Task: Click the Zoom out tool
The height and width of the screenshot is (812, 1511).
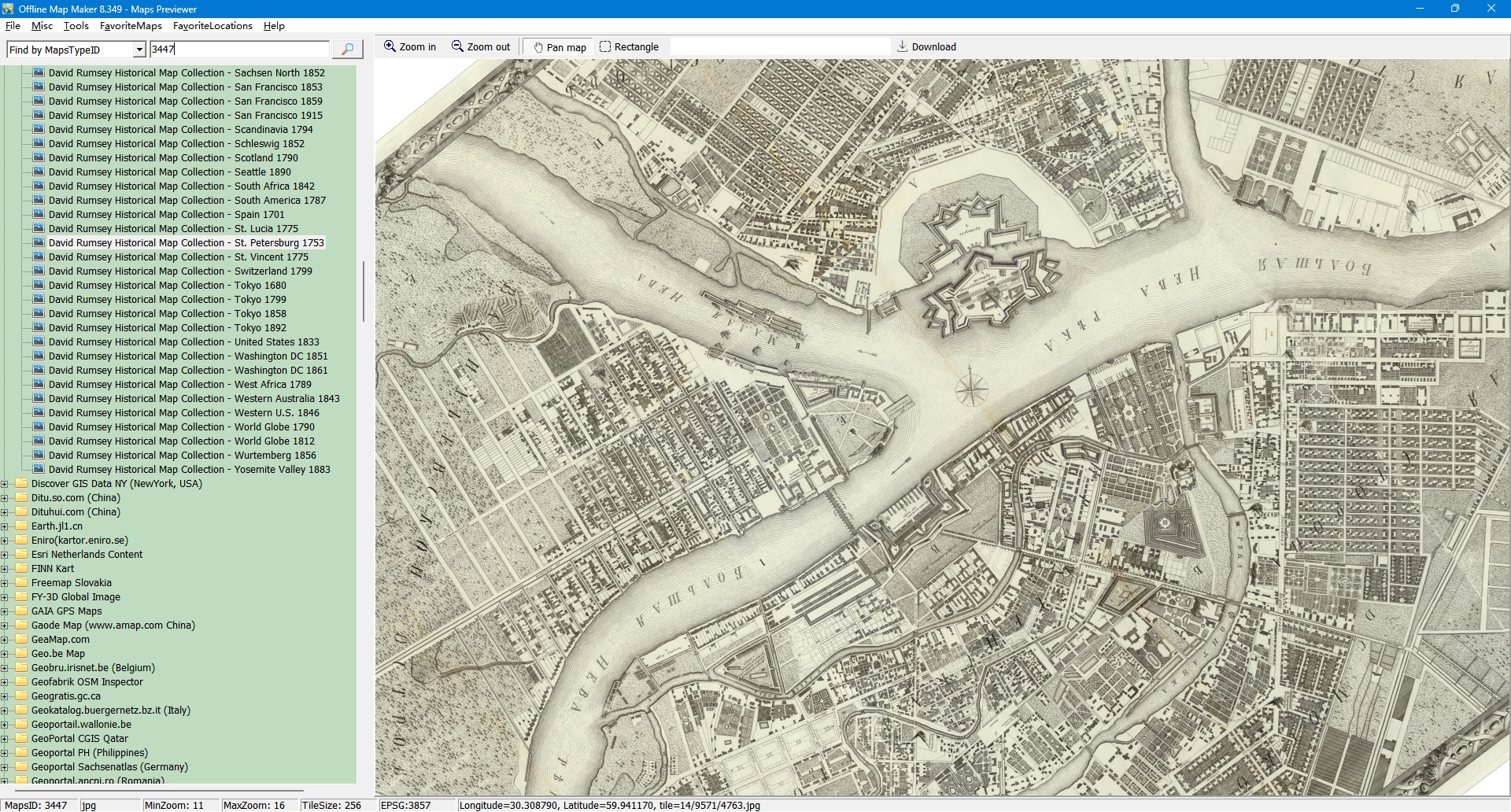Action: pos(480,47)
